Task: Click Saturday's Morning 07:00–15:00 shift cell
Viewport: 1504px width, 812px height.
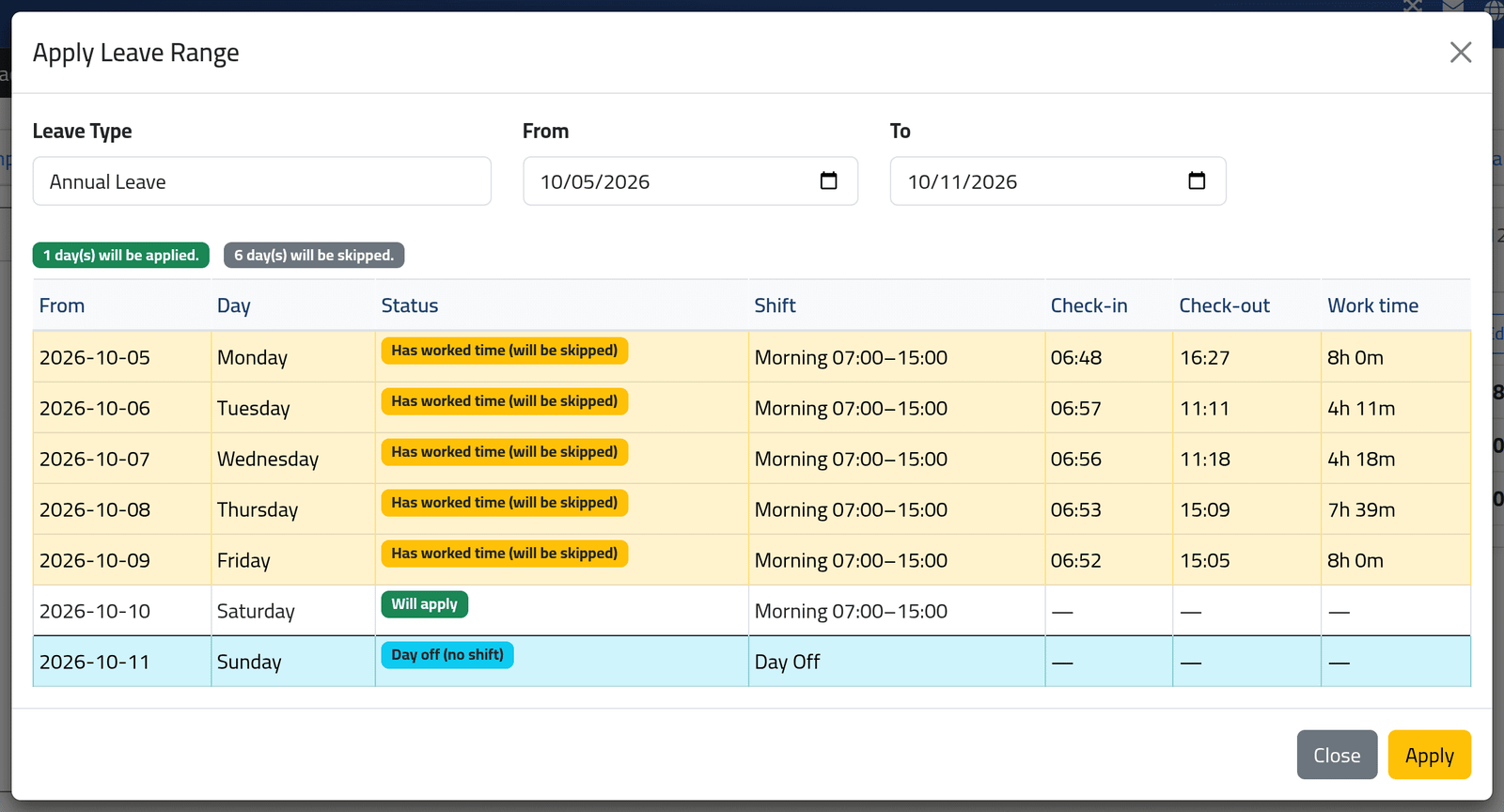Action: [x=897, y=611]
